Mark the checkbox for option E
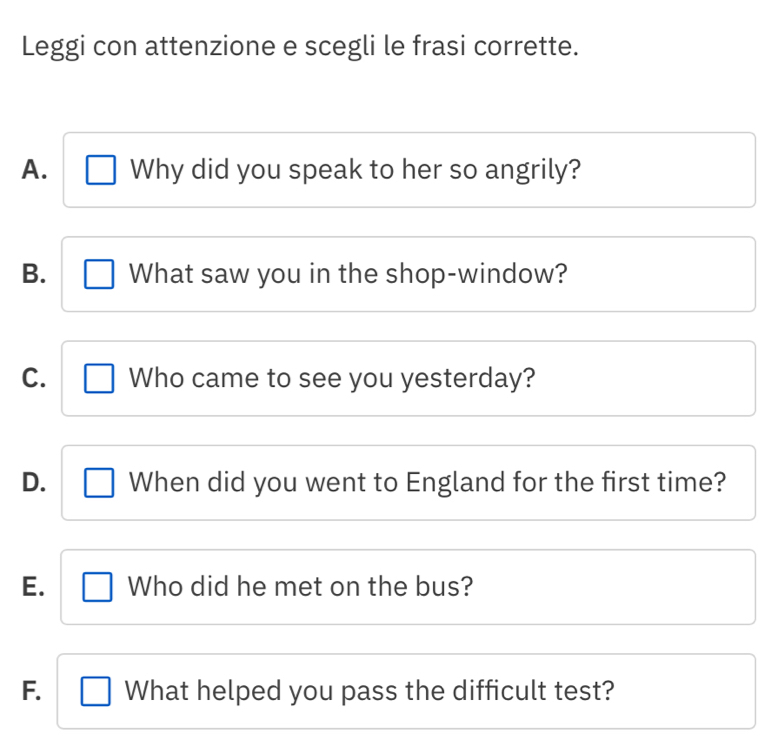The image size is (784, 747). click(99, 587)
